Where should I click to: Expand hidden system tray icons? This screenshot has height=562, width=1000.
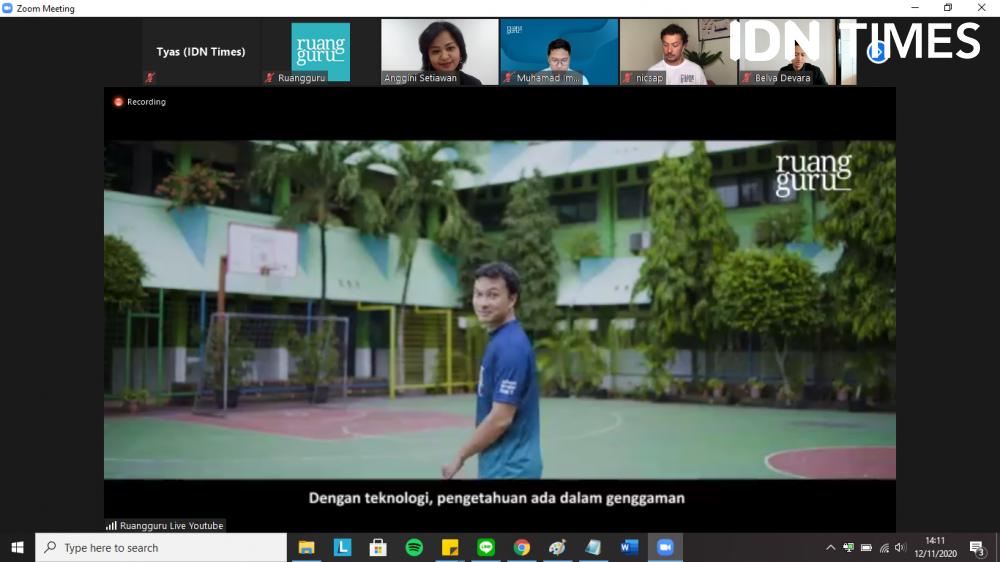click(x=830, y=547)
